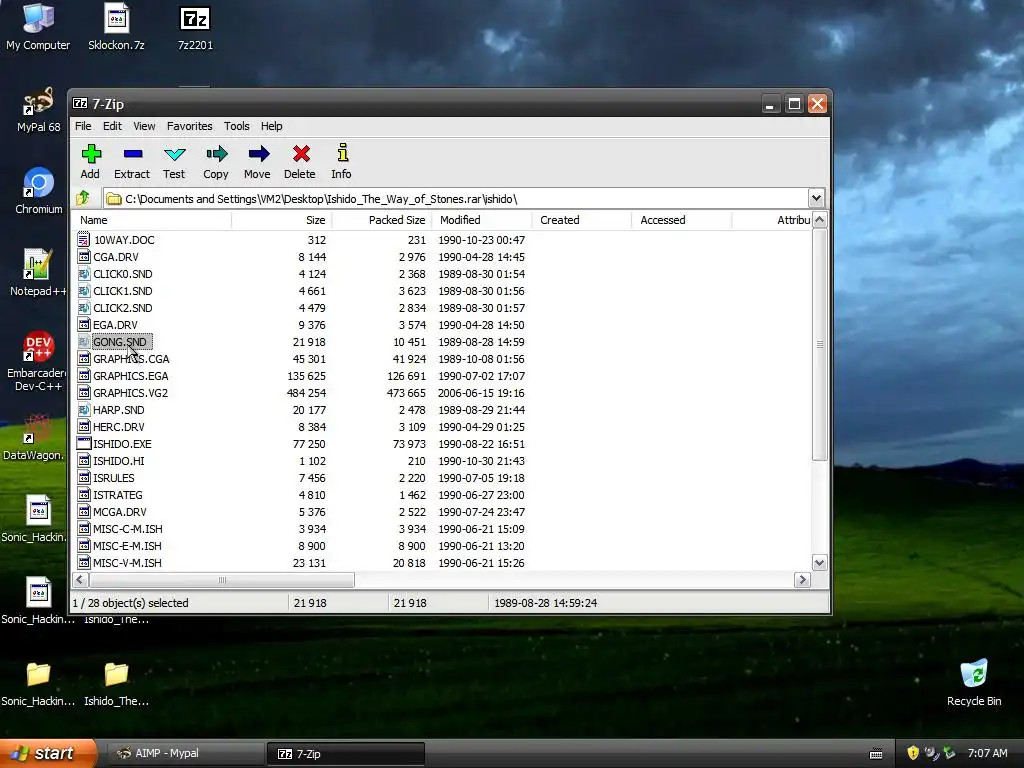This screenshot has width=1024, height=768.
Task: Click the horizontal scrollbar thumb
Action: (222, 580)
